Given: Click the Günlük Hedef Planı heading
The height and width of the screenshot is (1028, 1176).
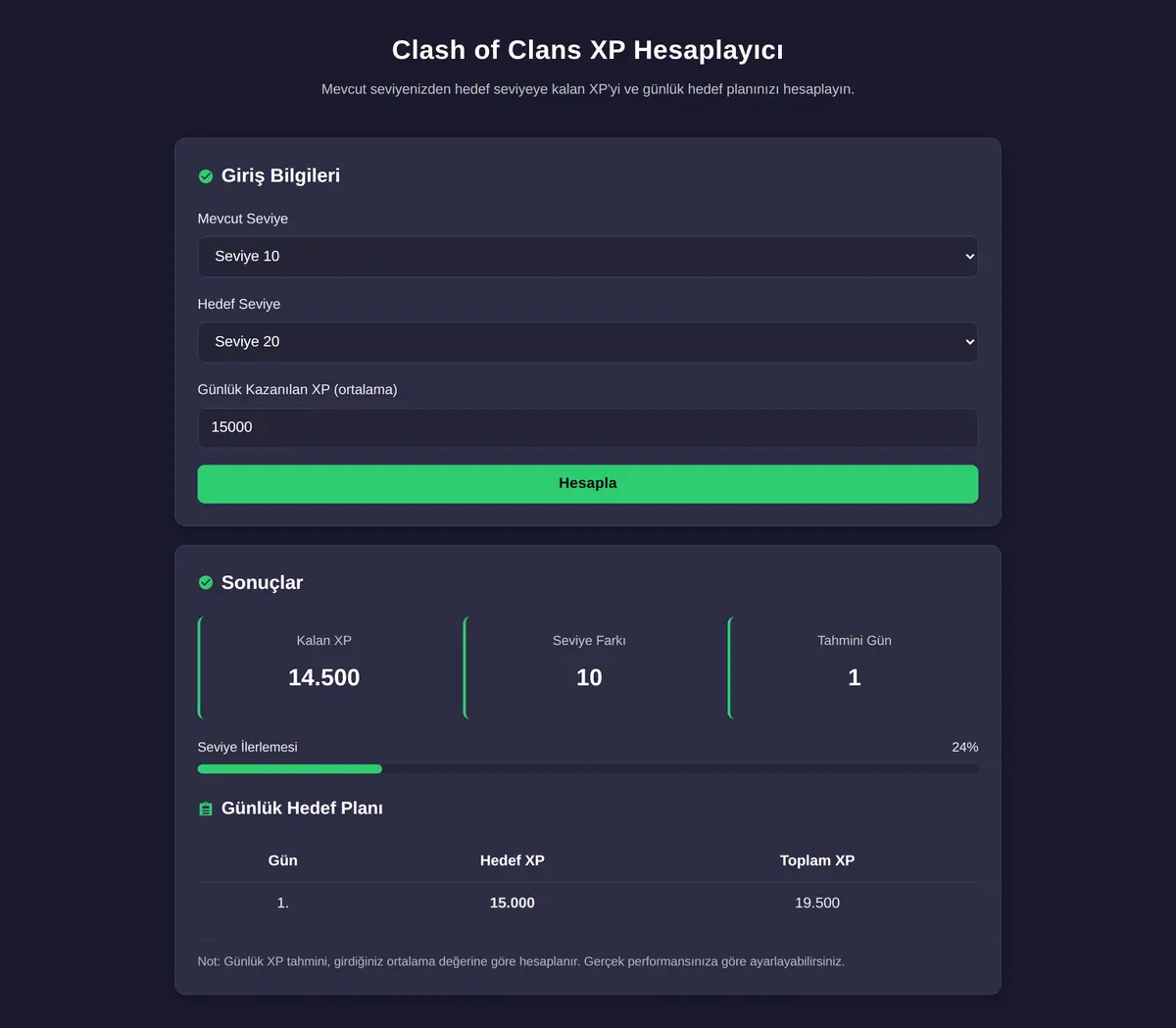Looking at the screenshot, I should (x=302, y=808).
